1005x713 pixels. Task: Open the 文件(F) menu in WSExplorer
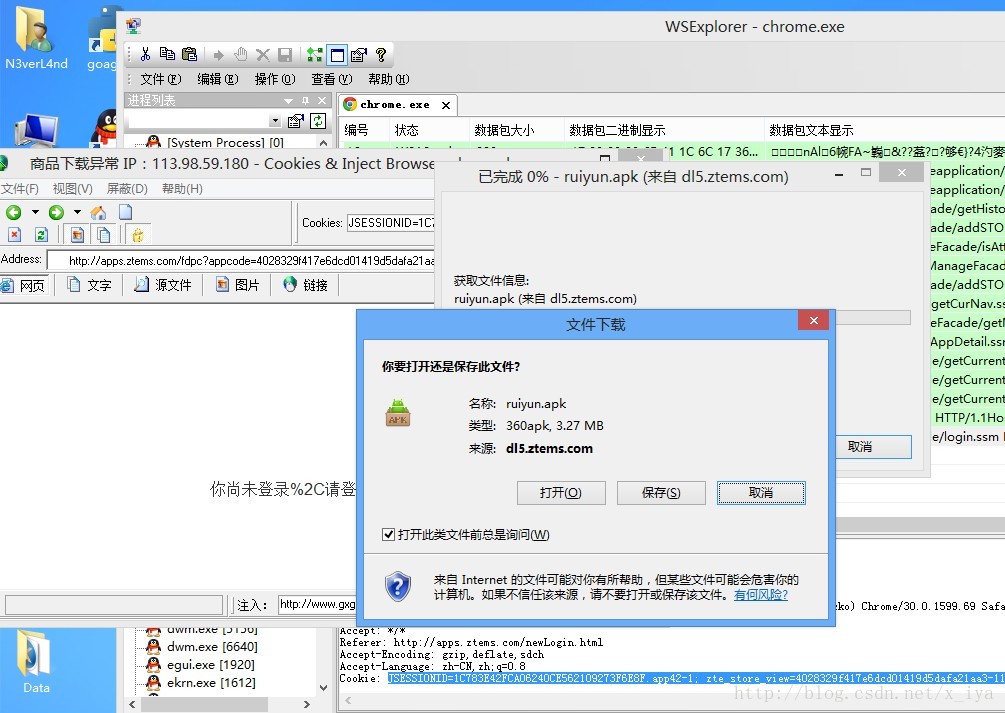tap(160, 79)
